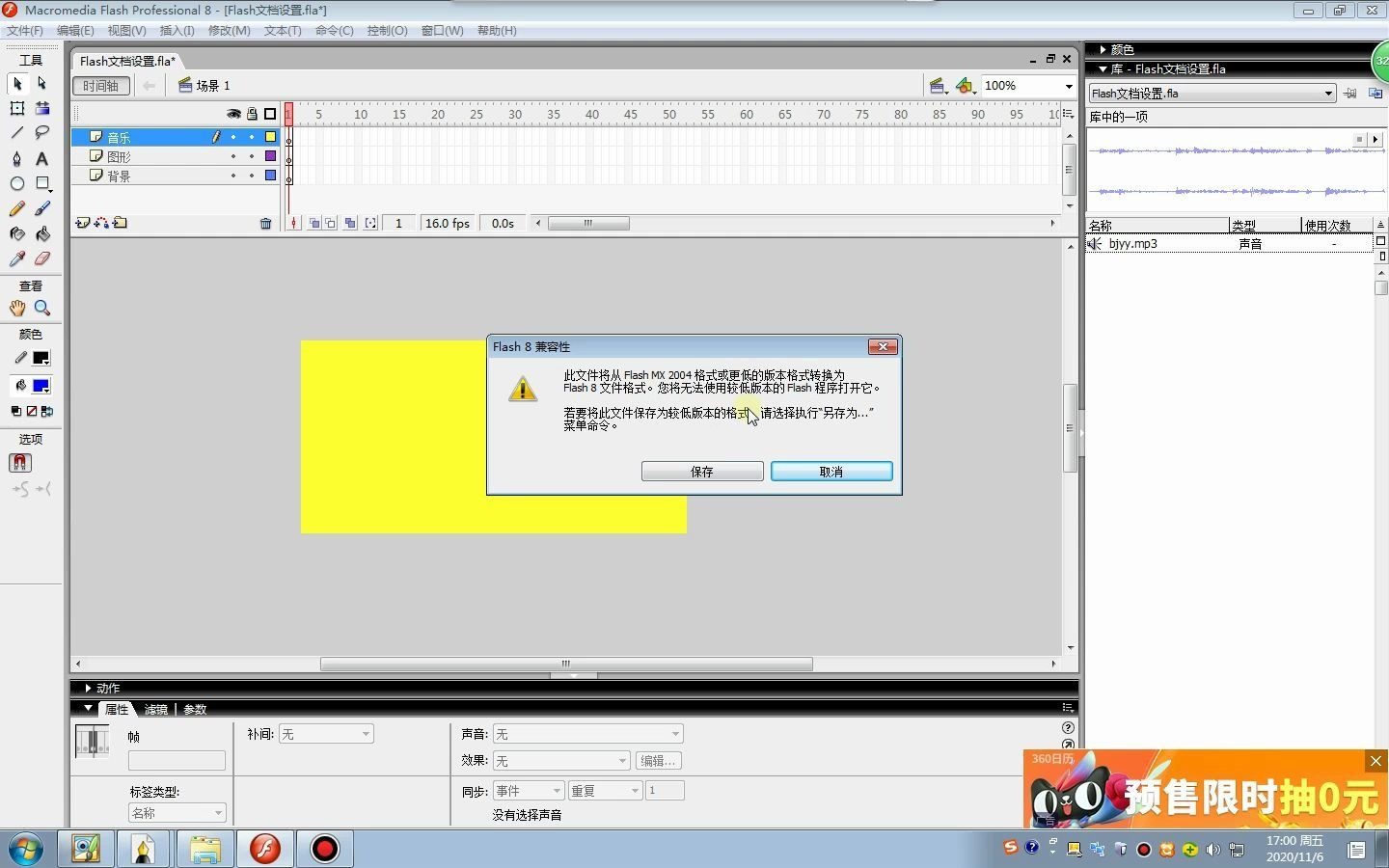Open the 窗口(W) menu
Viewport: 1389px width, 868px height.
click(x=442, y=31)
